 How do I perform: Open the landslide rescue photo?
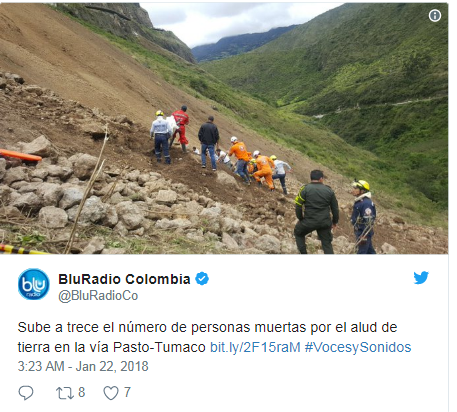pos(224,128)
